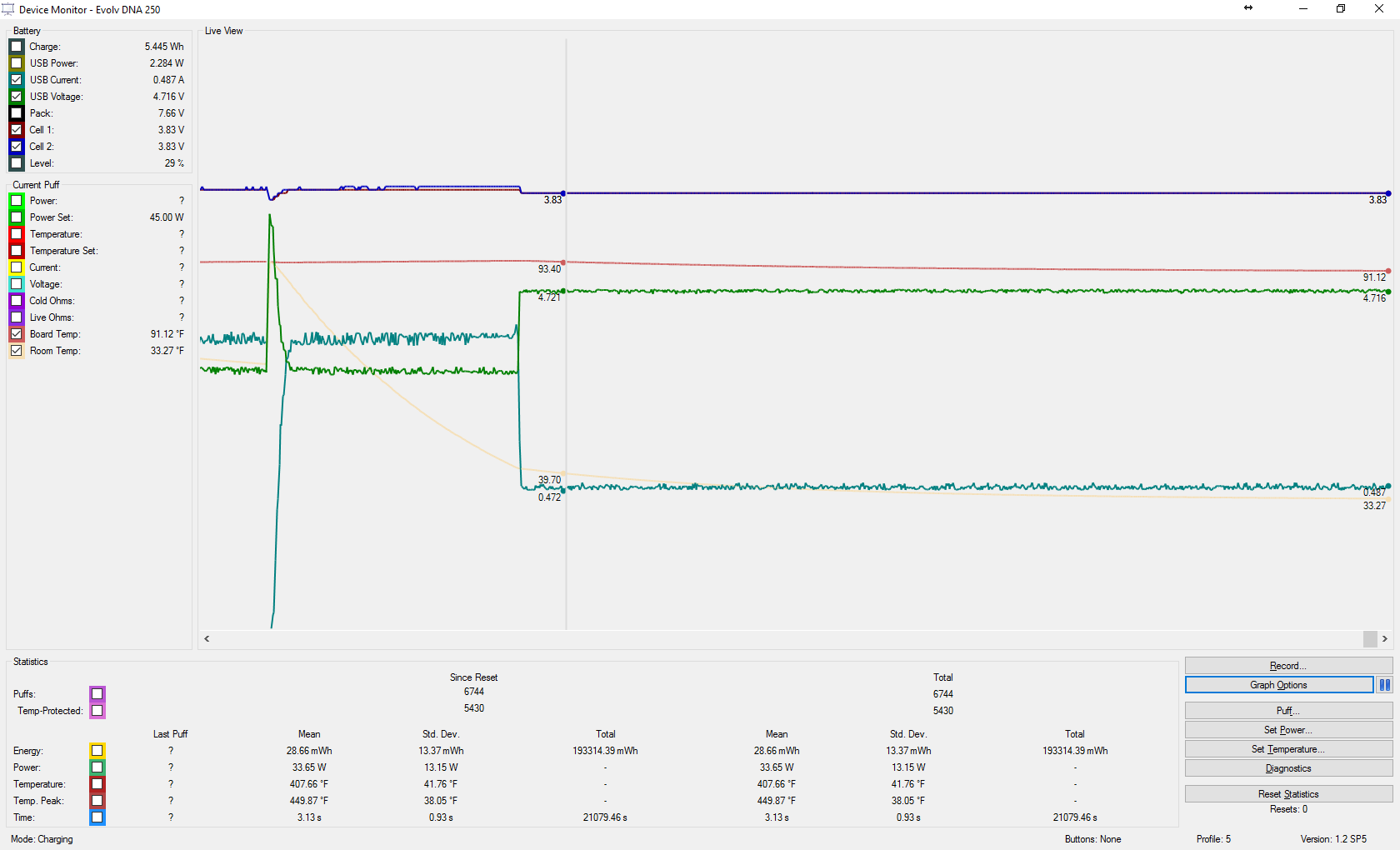Check the Temp. Peak statistics checkbox
This screenshot has width=1400, height=850.
coord(97,801)
